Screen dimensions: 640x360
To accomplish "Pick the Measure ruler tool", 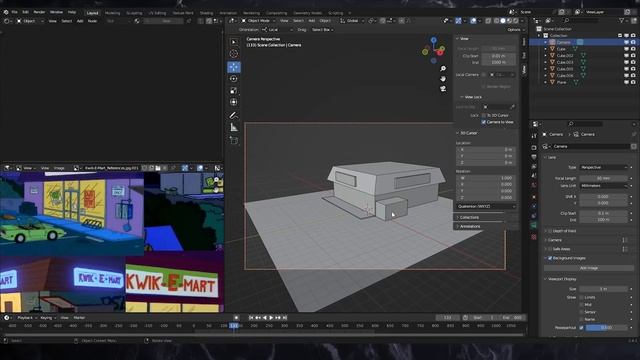I will pos(233,127).
